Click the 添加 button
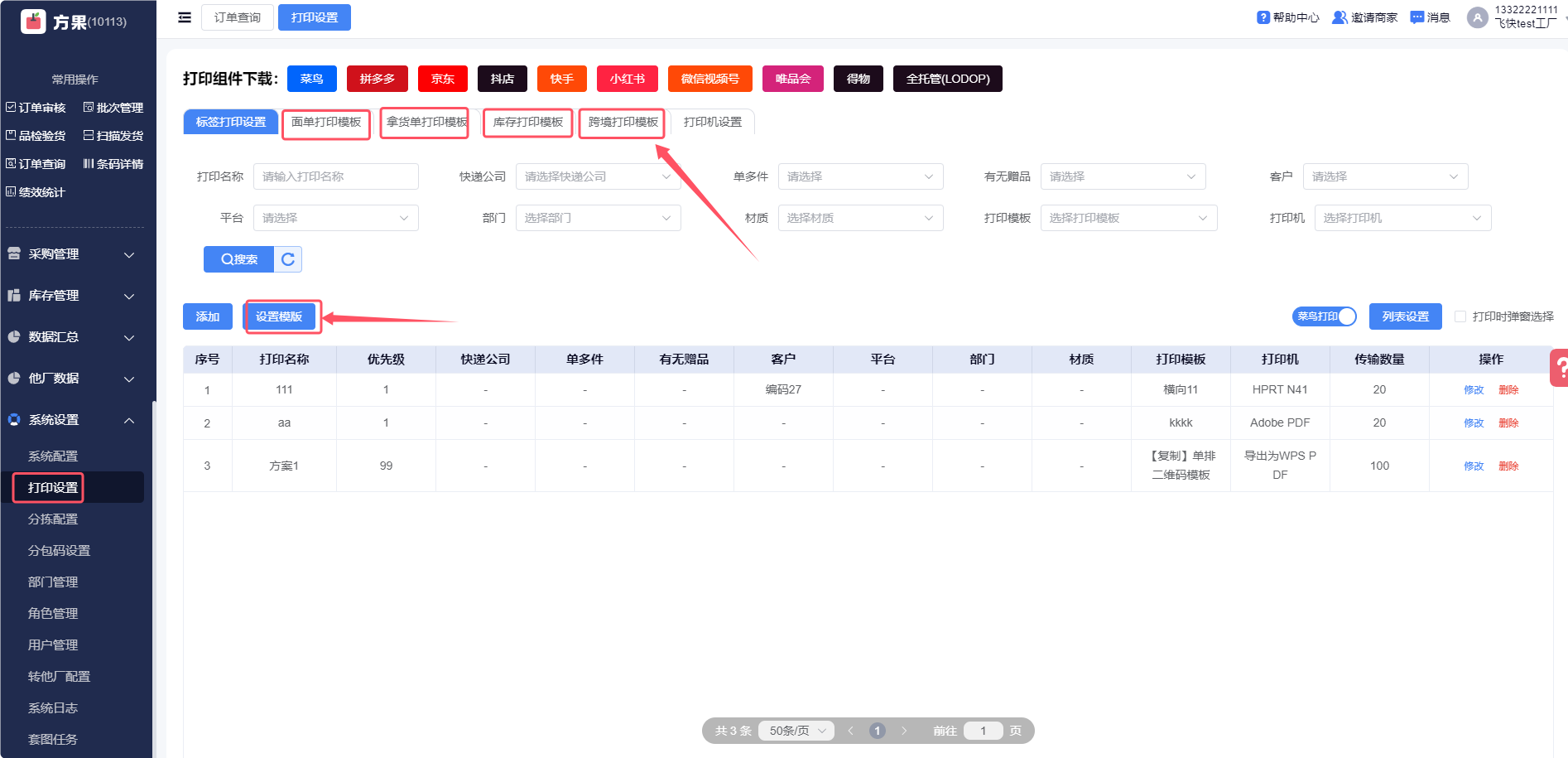 [x=208, y=316]
